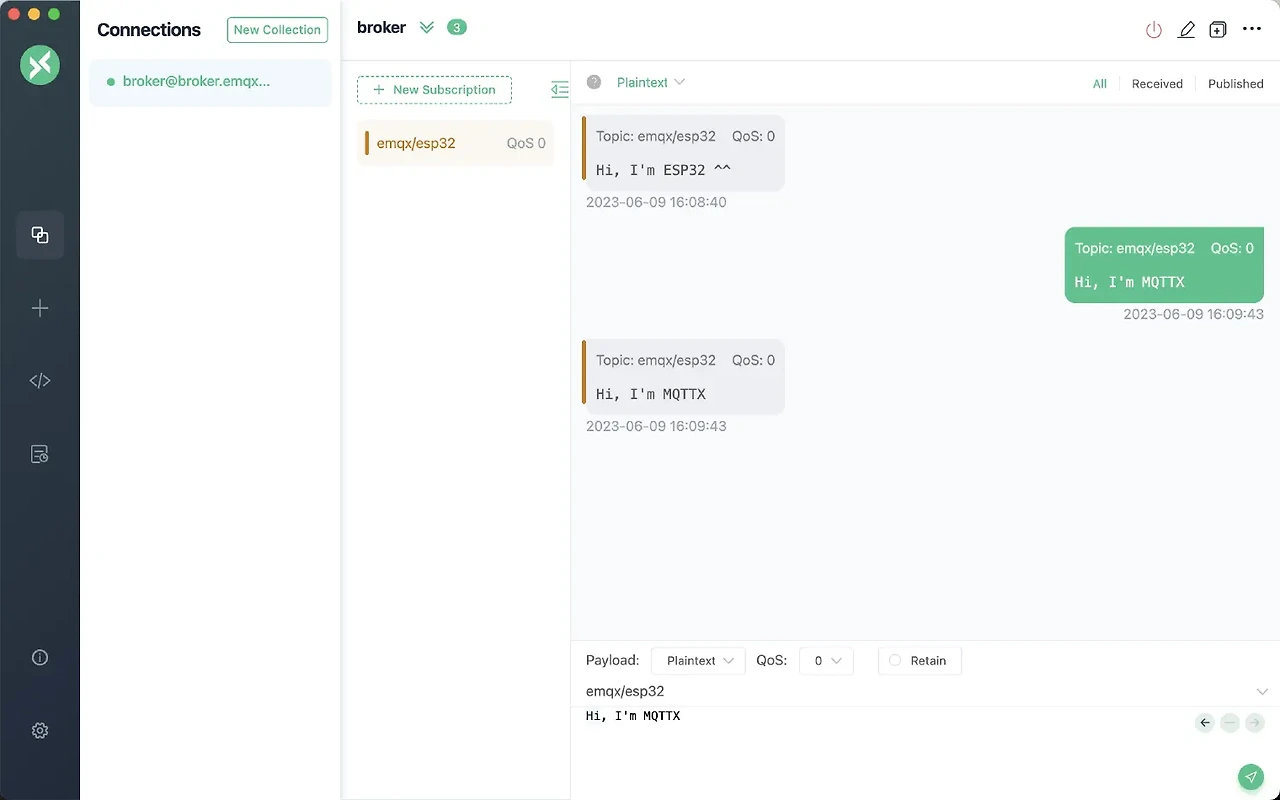Click the received gray "Hi, I'm MQTTX" message
Image resolution: width=1280 pixels, height=800 pixels.
(x=684, y=377)
